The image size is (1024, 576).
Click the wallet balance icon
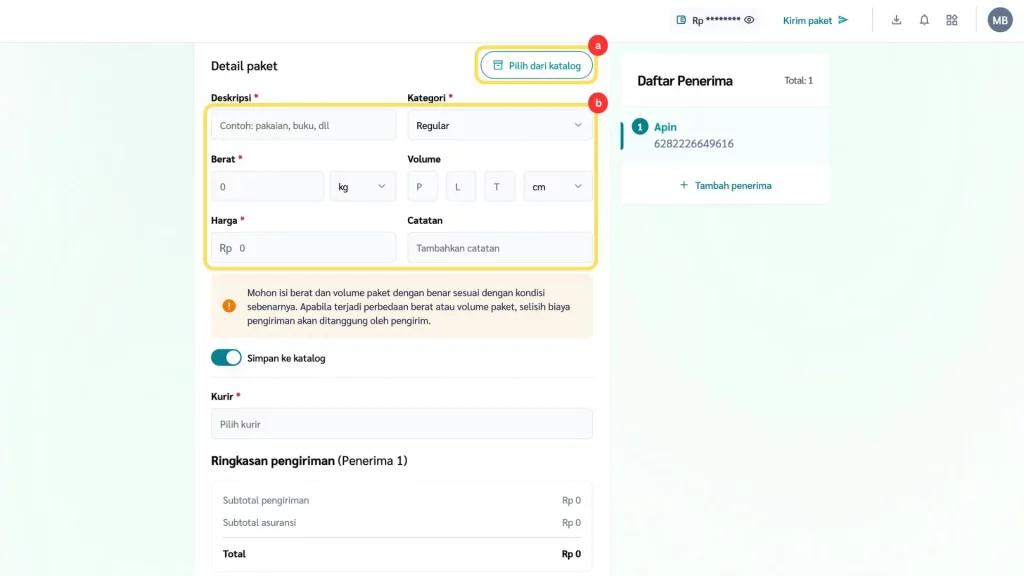coord(681,20)
